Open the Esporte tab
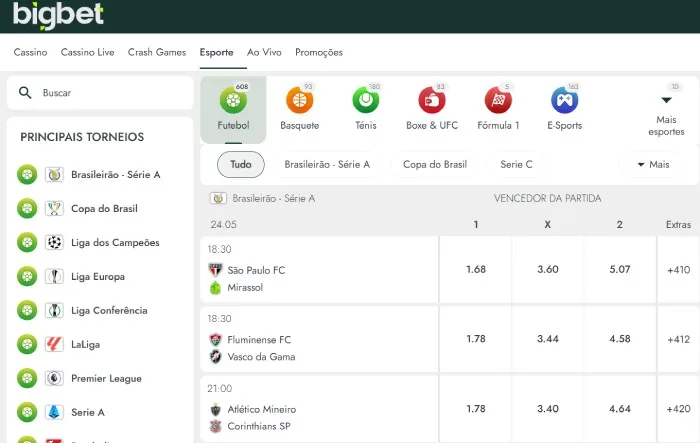This screenshot has height=443, width=700. pos(217,52)
